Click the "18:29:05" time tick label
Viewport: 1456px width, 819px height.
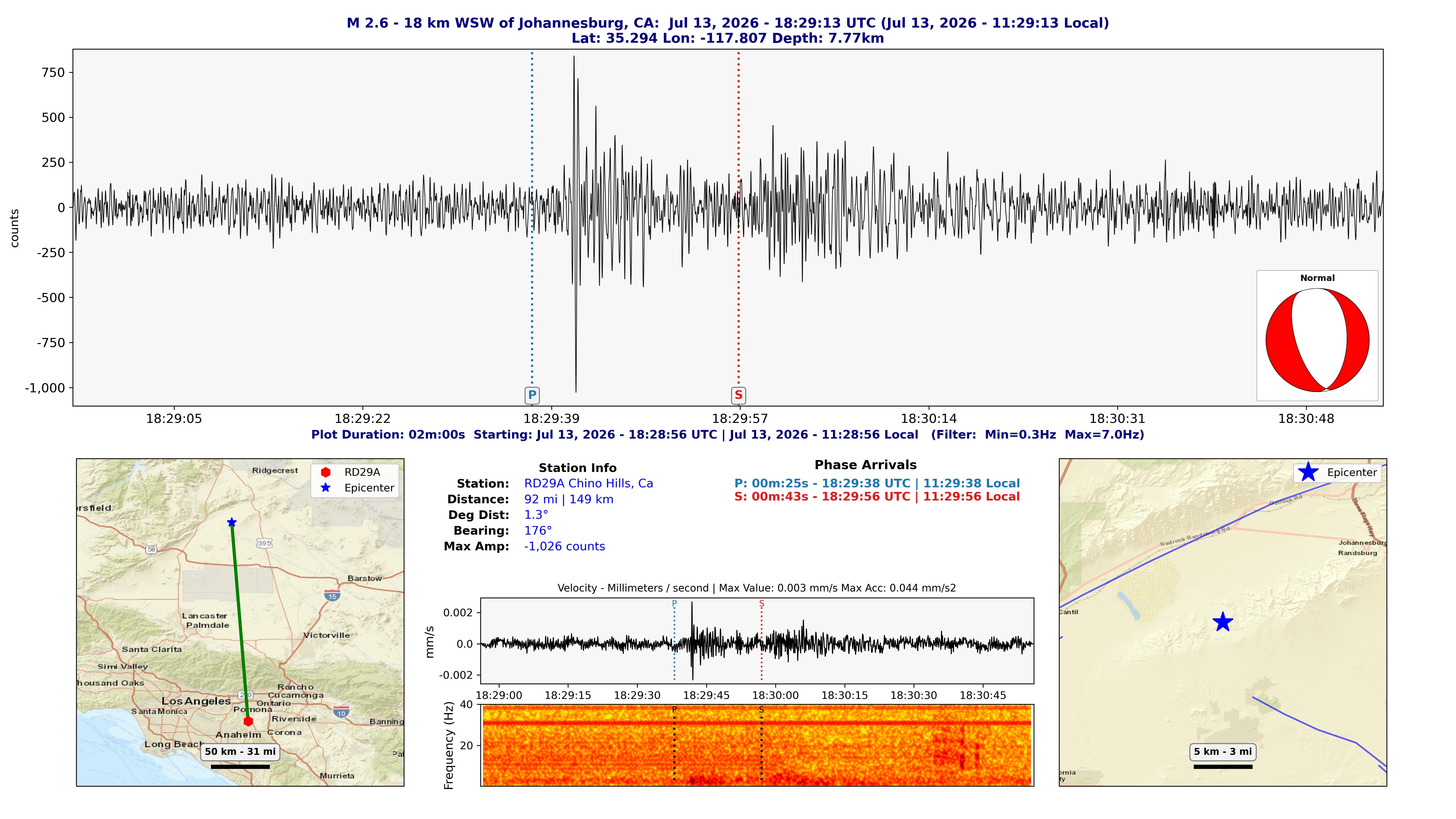tap(174, 419)
